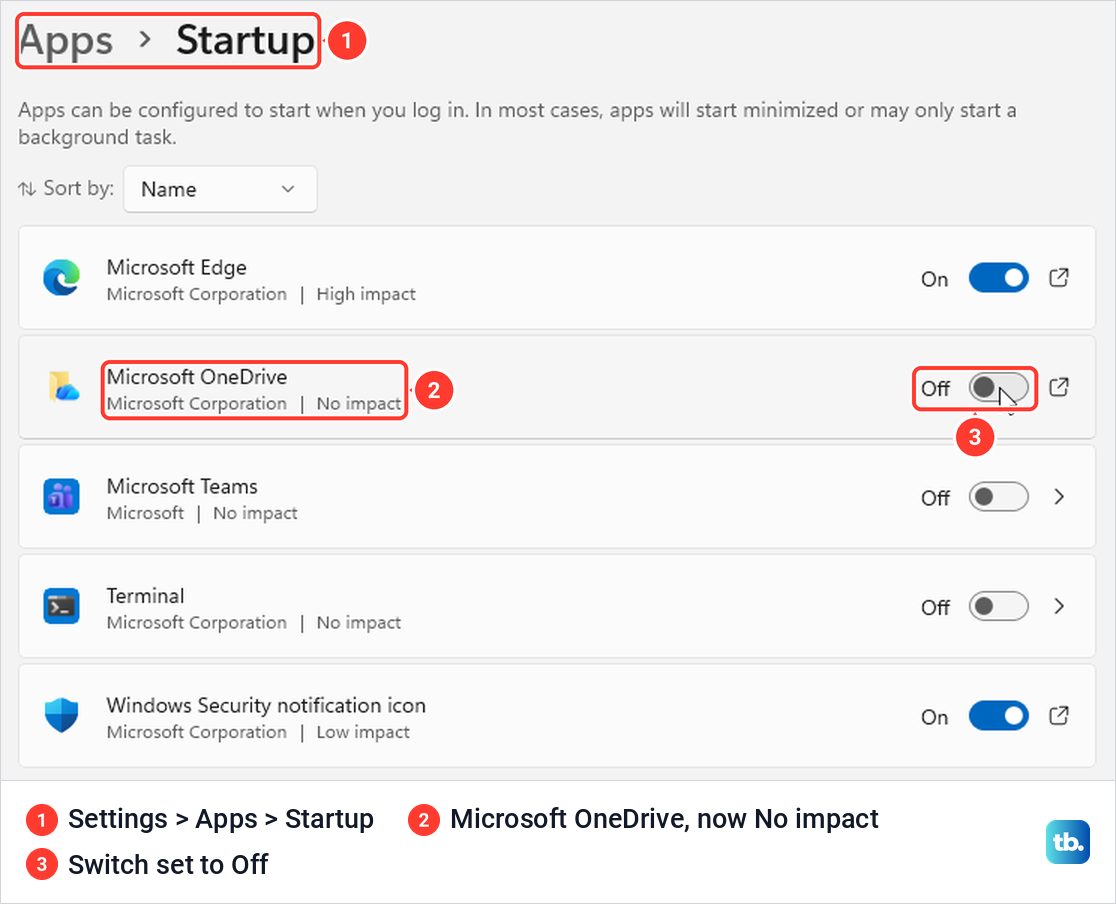
Task: Open Windows Security notification external link icon
Action: click(1059, 715)
